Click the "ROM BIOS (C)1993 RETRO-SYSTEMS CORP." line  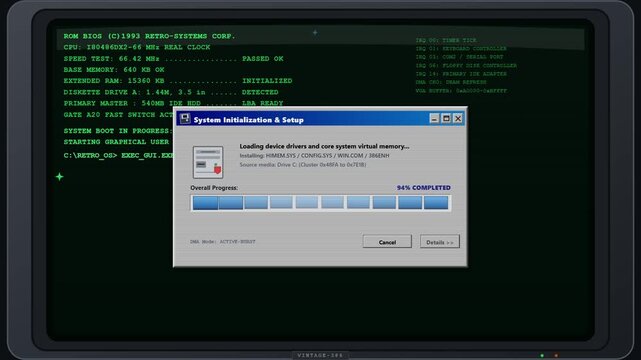tap(149, 36)
